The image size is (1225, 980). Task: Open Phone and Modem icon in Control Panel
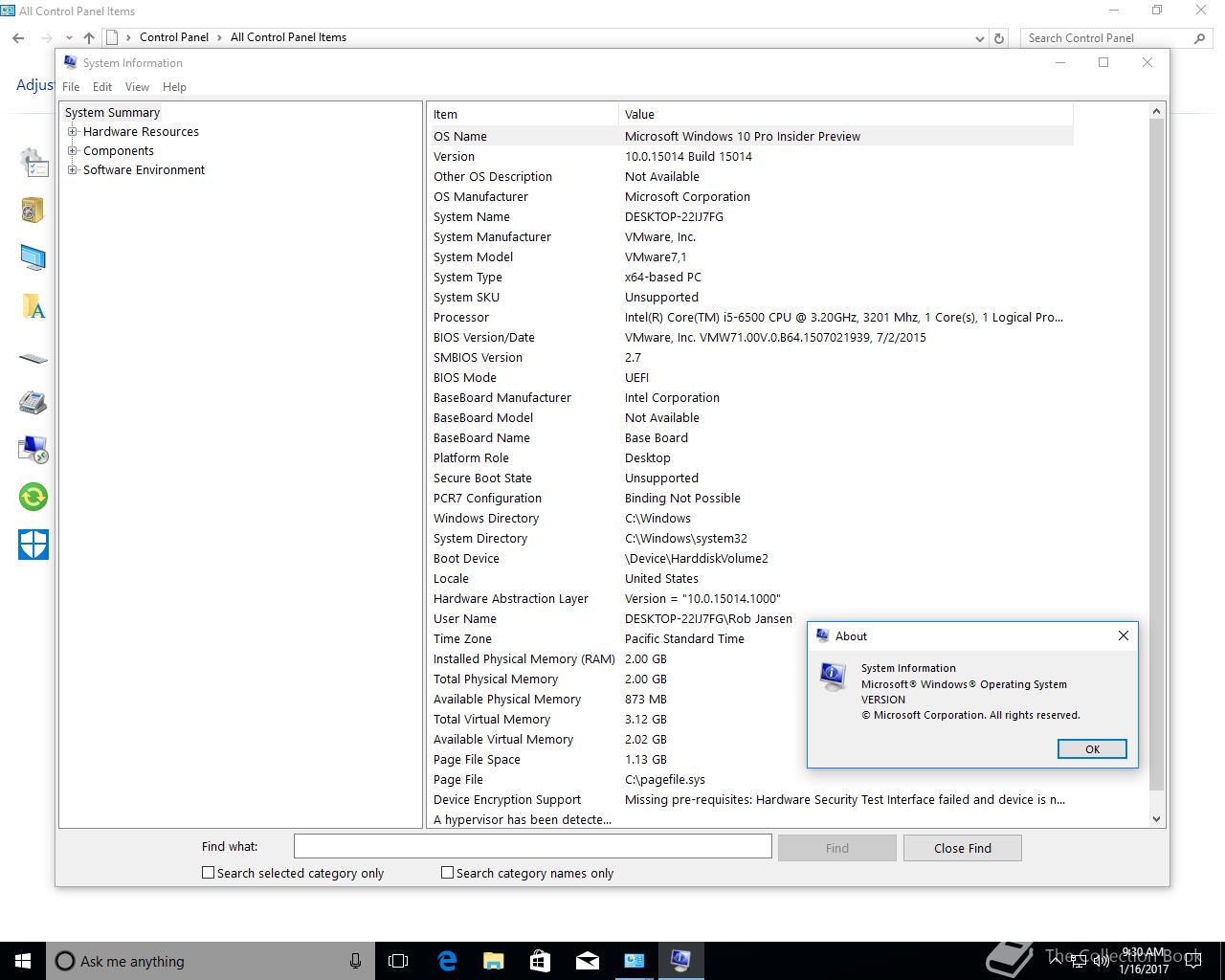tap(33, 402)
